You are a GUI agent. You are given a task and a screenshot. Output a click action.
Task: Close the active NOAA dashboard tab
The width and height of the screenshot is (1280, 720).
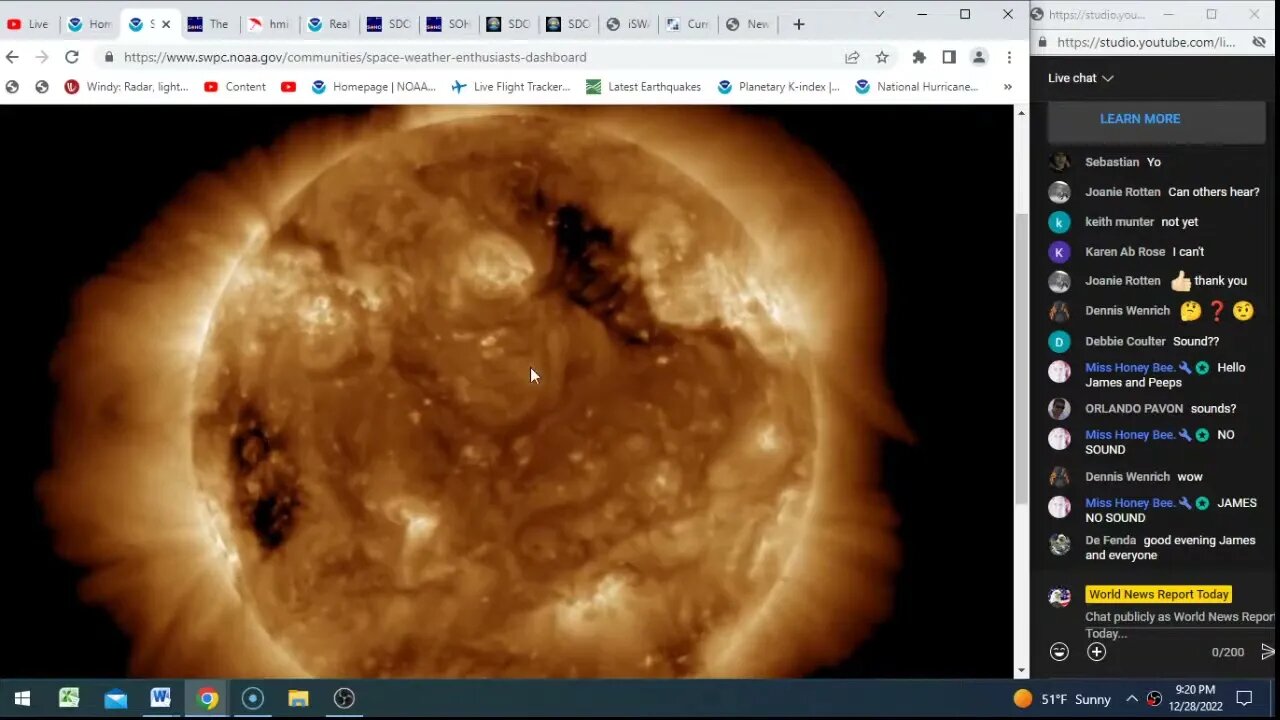[166, 24]
